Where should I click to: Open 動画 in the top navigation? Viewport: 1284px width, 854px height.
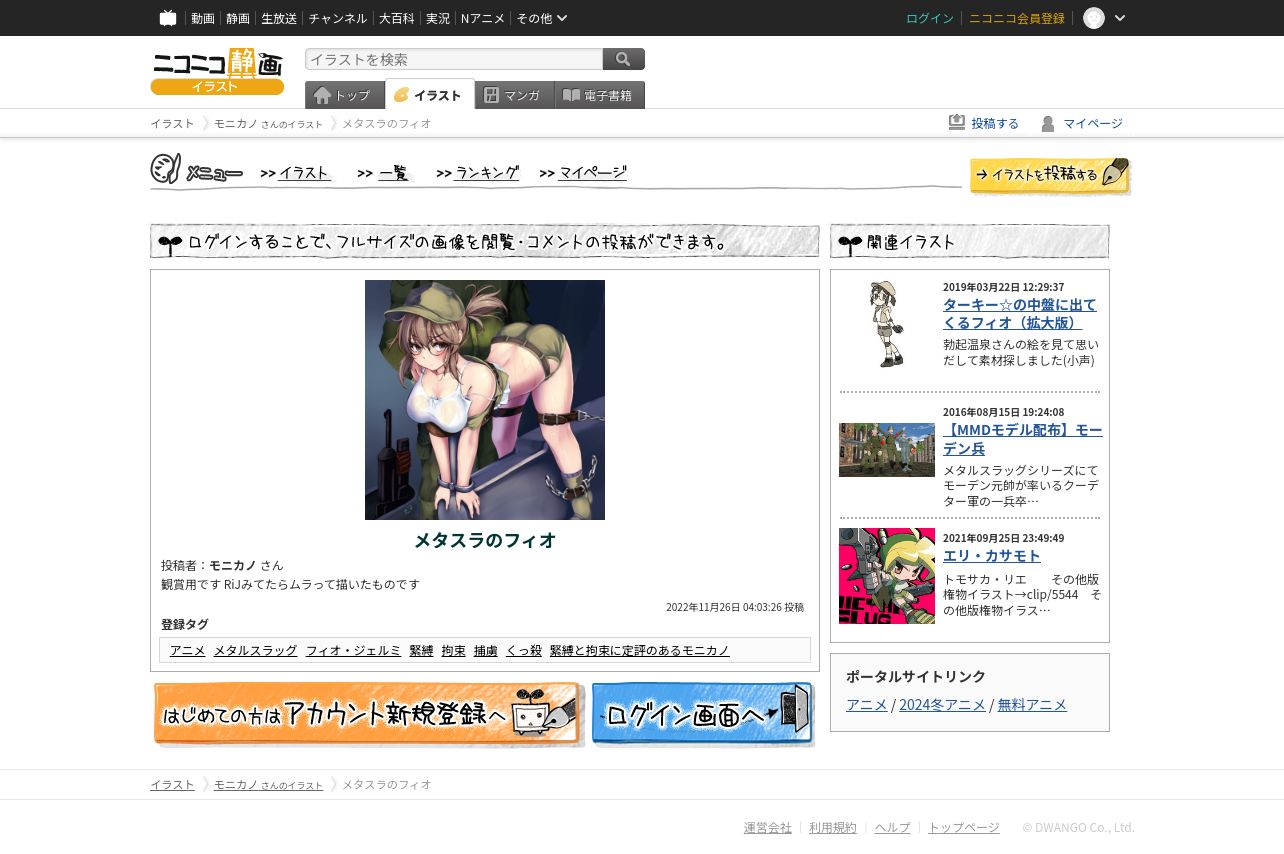pos(203,18)
